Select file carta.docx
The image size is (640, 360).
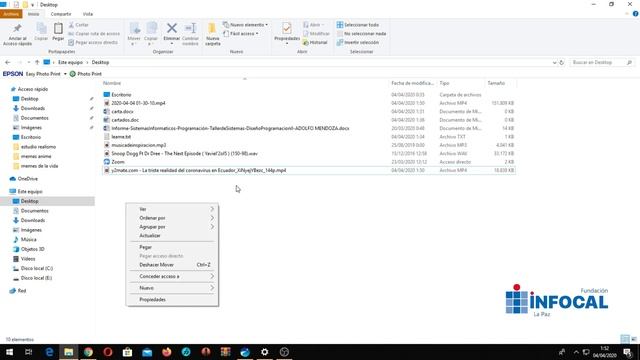122,111
